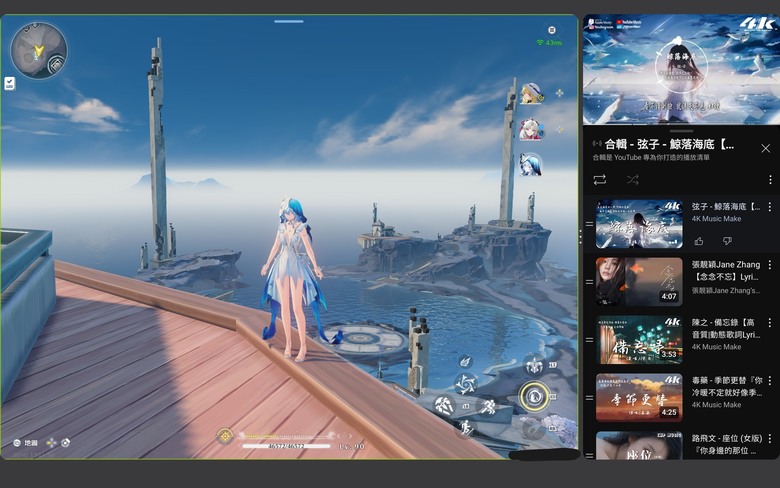The height and width of the screenshot is (488, 780).
Task: Play the 座位 (女版) thumbnail
Action: (639, 445)
